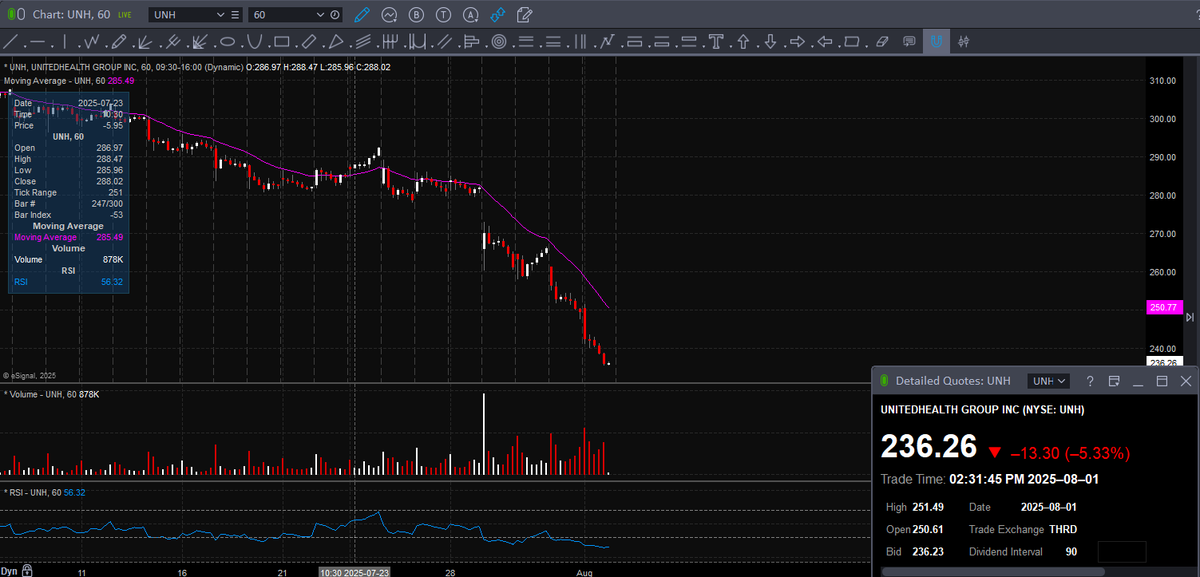Image resolution: width=1200 pixels, height=577 pixels.
Task: Click the LIVE status indicator
Action: click(124, 15)
